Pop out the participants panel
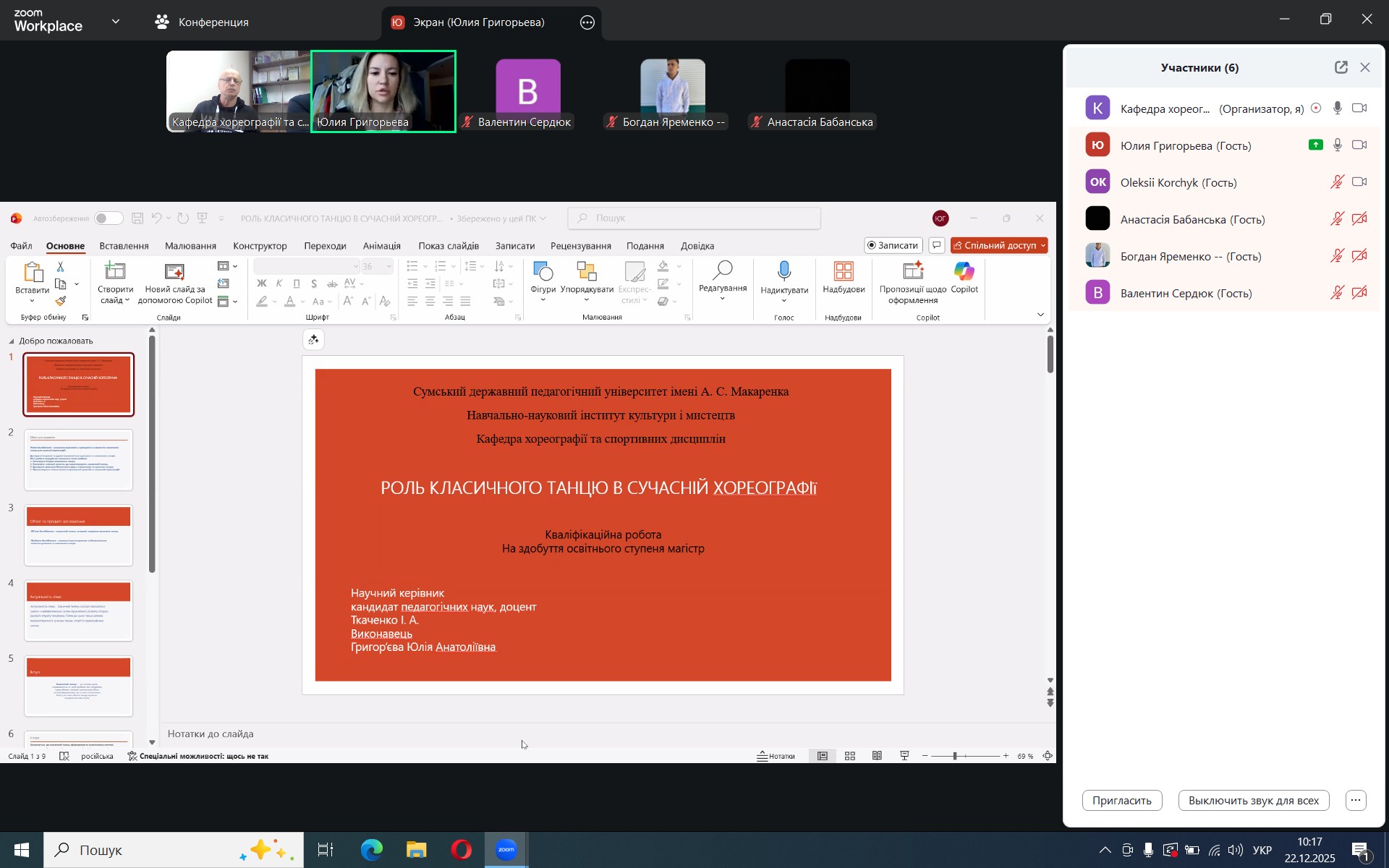1389x868 pixels. click(x=1341, y=67)
